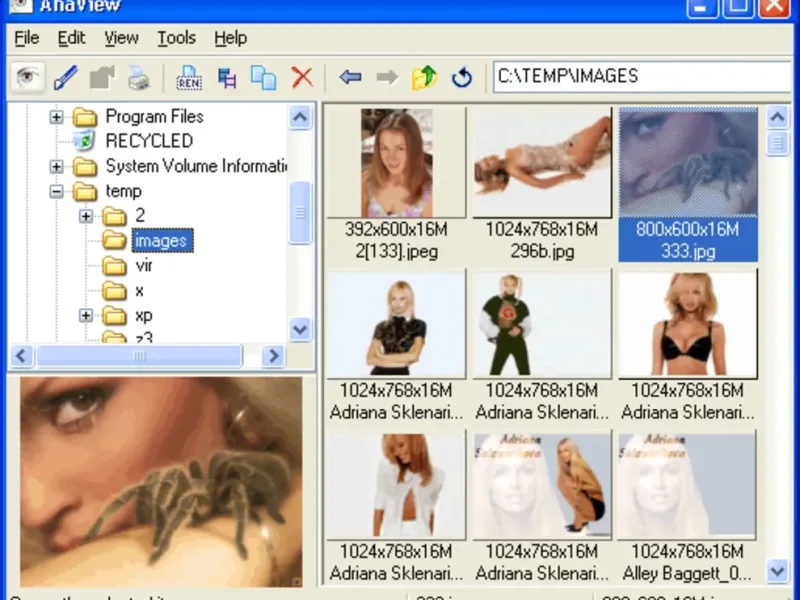Select the RECYCLED label in tree
800x600 pixels.
149,141
